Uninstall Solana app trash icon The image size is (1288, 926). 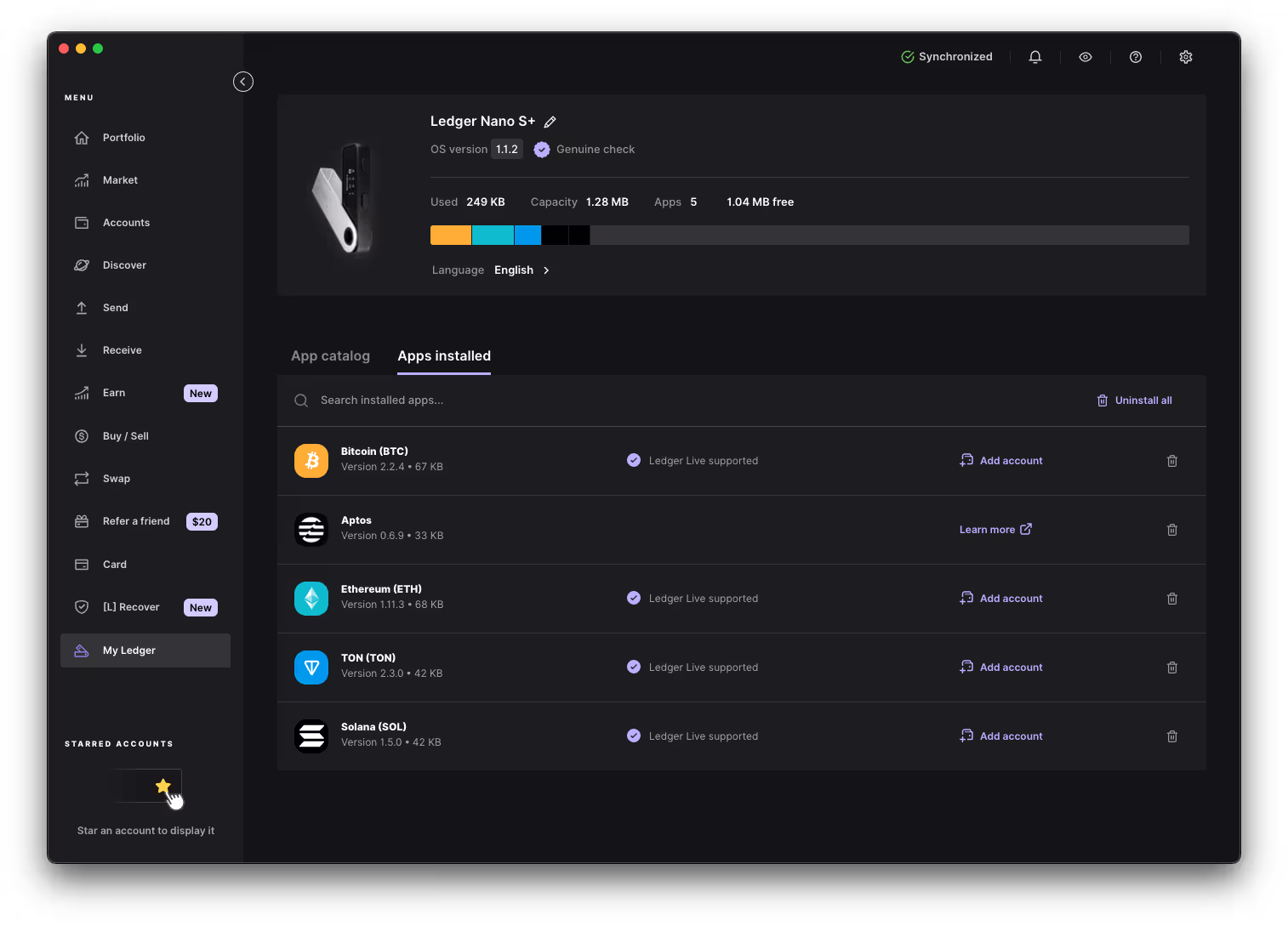(x=1172, y=736)
